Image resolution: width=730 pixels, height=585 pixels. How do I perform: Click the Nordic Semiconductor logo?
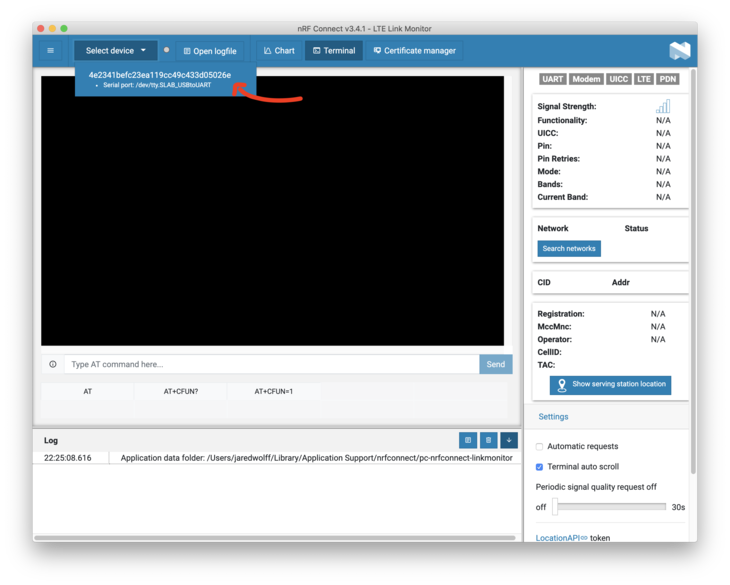(679, 51)
